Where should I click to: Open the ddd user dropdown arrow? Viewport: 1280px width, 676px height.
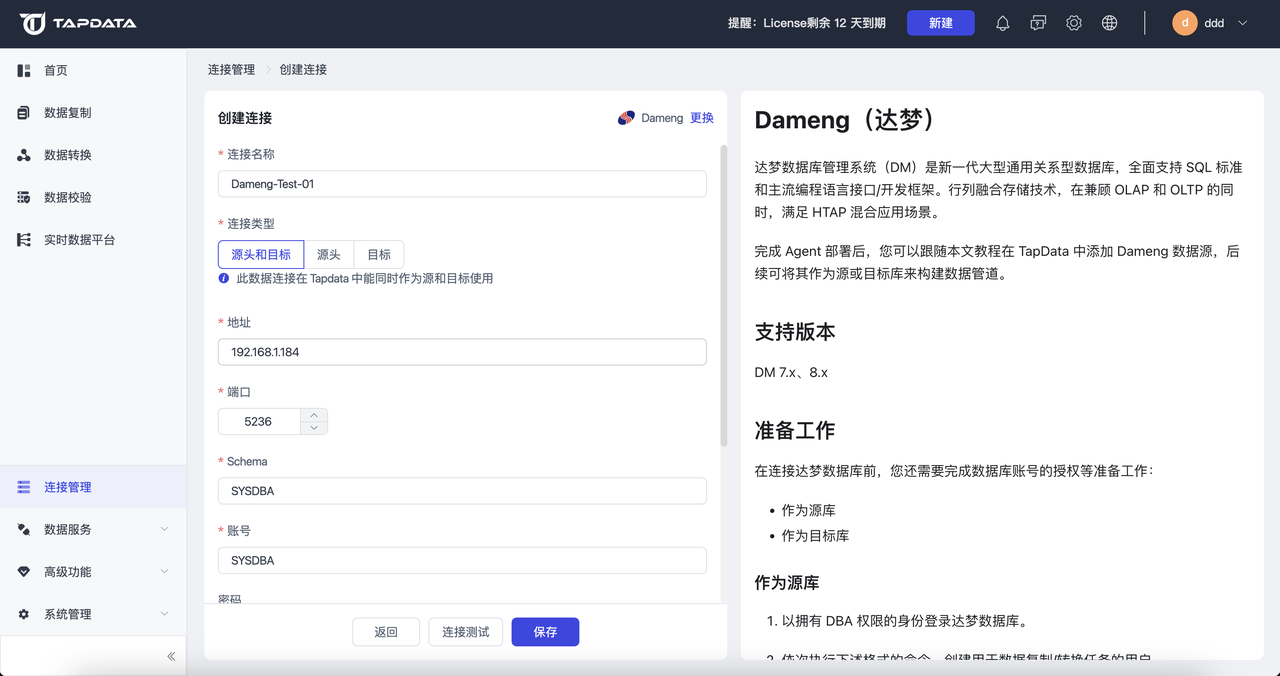[x=1243, y=23]
